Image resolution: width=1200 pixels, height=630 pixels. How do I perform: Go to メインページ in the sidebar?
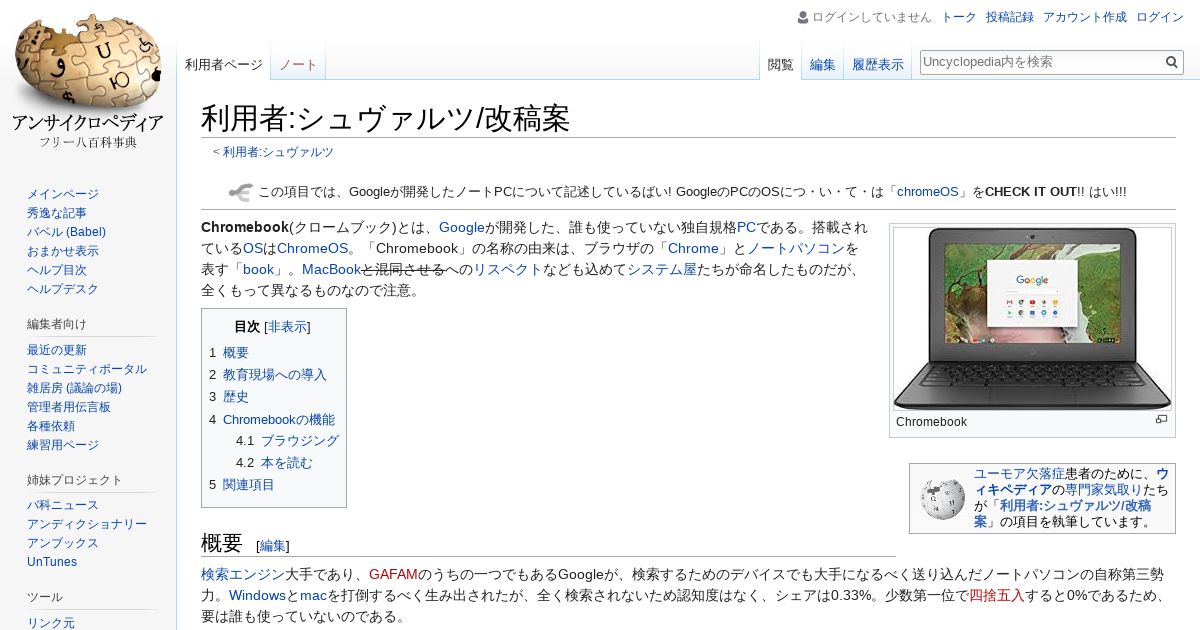click(x=63, y=194)
